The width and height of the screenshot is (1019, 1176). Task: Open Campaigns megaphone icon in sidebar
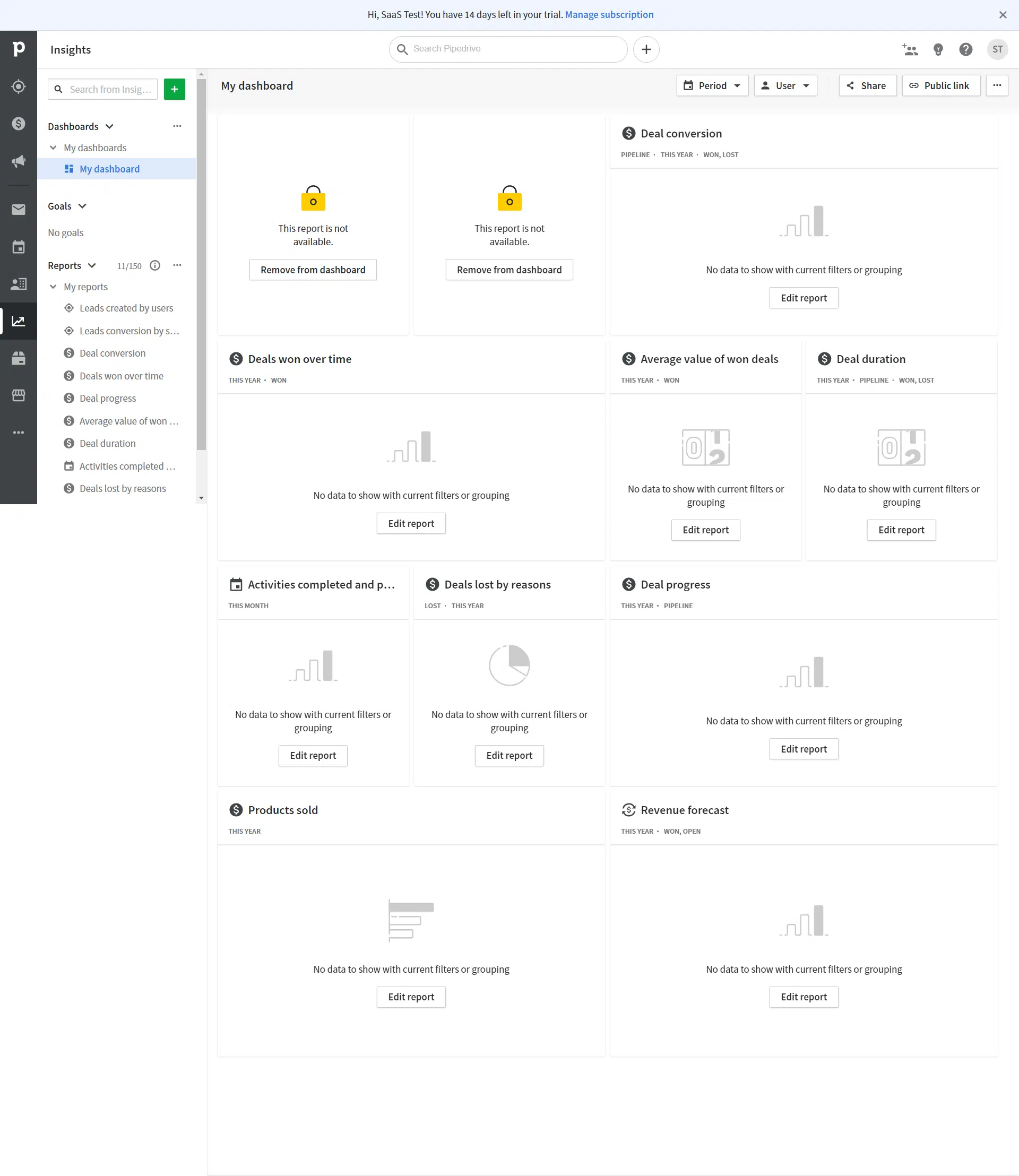click(x=18, y=161)
